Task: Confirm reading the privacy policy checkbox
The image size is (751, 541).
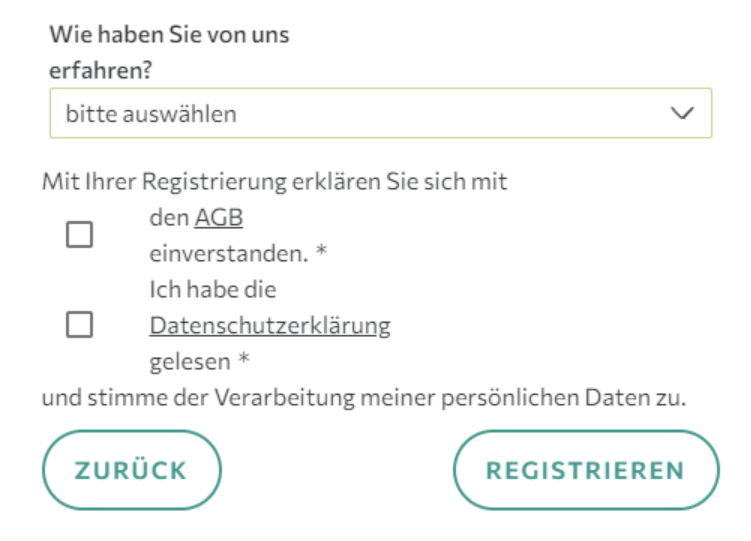Action: click(79, 324)
